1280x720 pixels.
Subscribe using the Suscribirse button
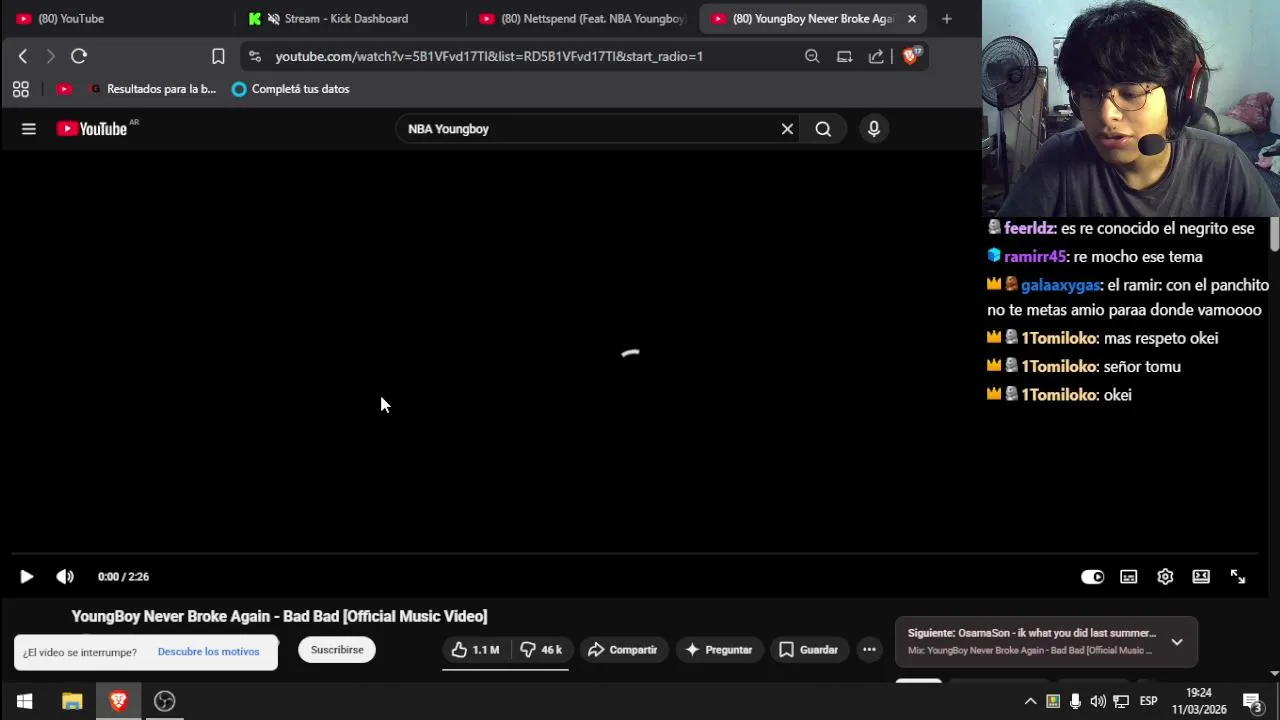(337, 650)
